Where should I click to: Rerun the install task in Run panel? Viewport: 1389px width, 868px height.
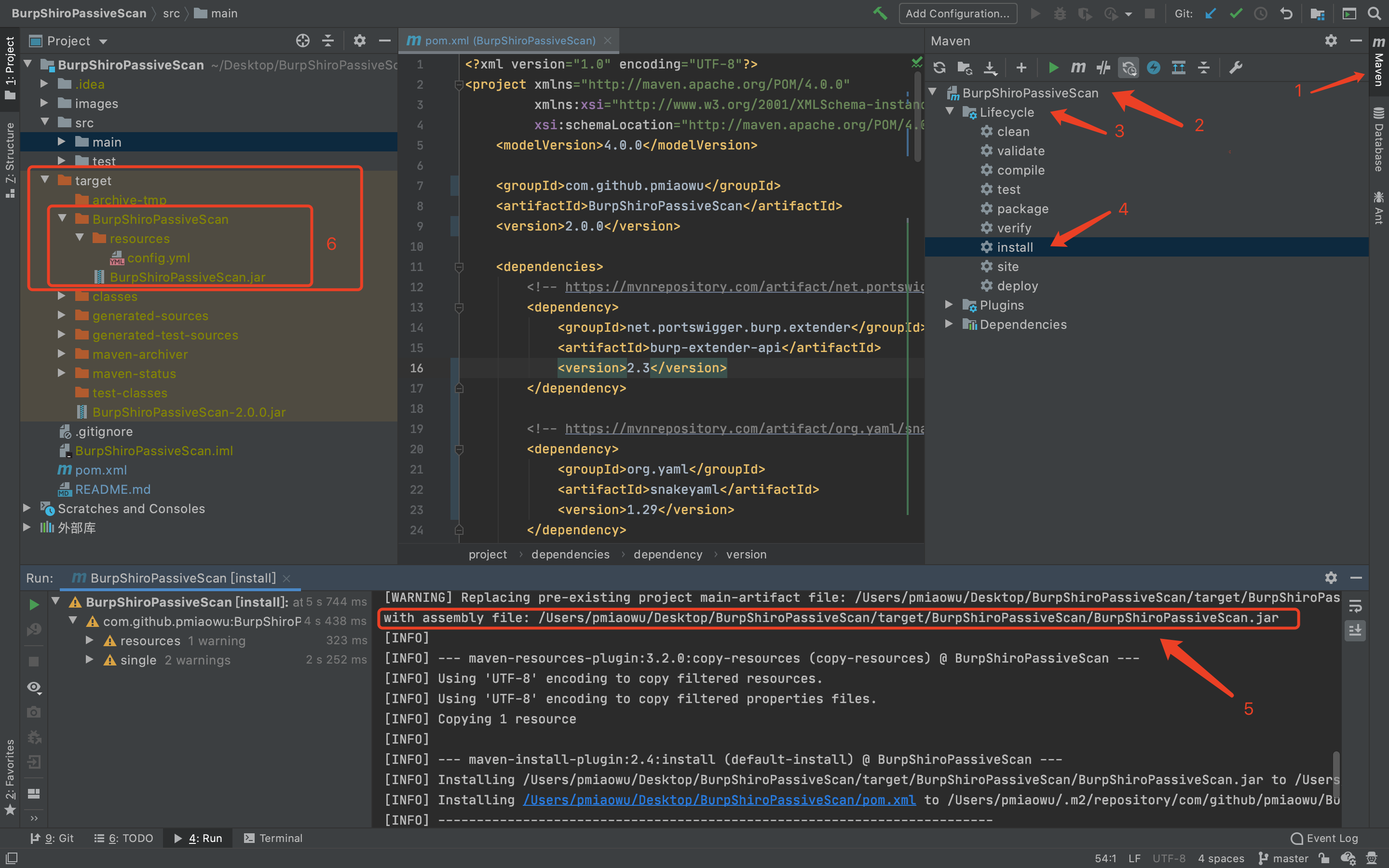point(34,604)
